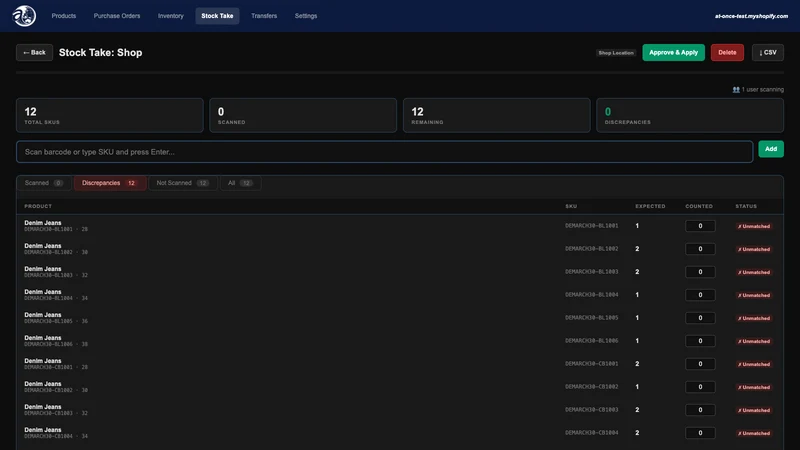
Task: Focus the scan barcode input field
Action: click(385, 152)
